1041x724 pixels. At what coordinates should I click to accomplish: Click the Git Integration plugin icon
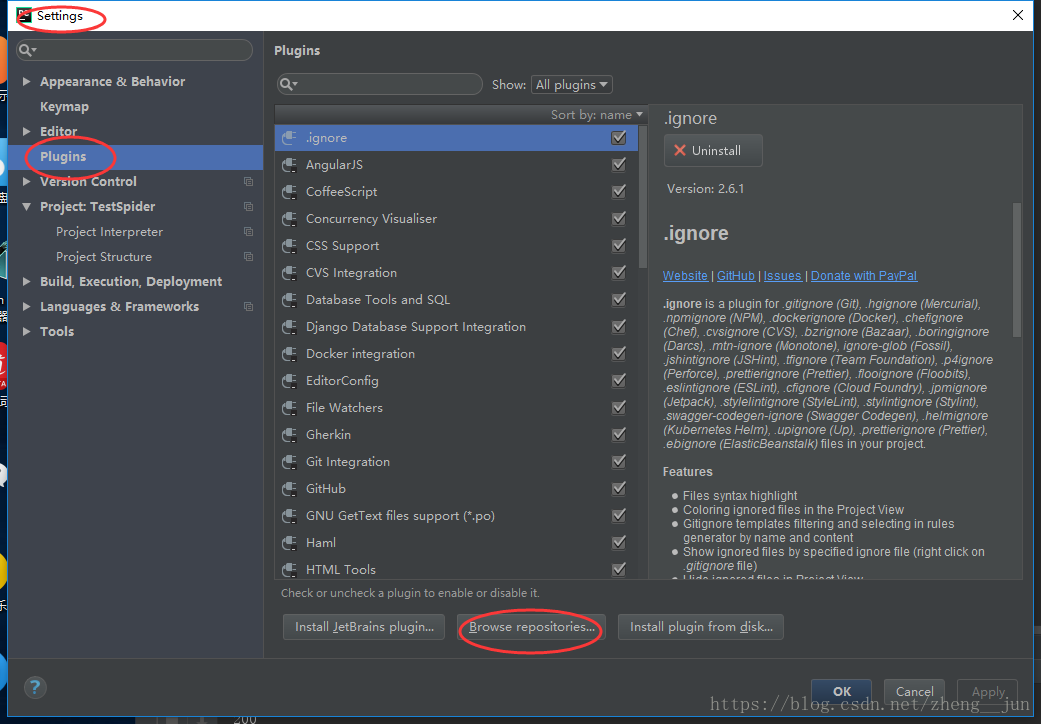point(289,462)
